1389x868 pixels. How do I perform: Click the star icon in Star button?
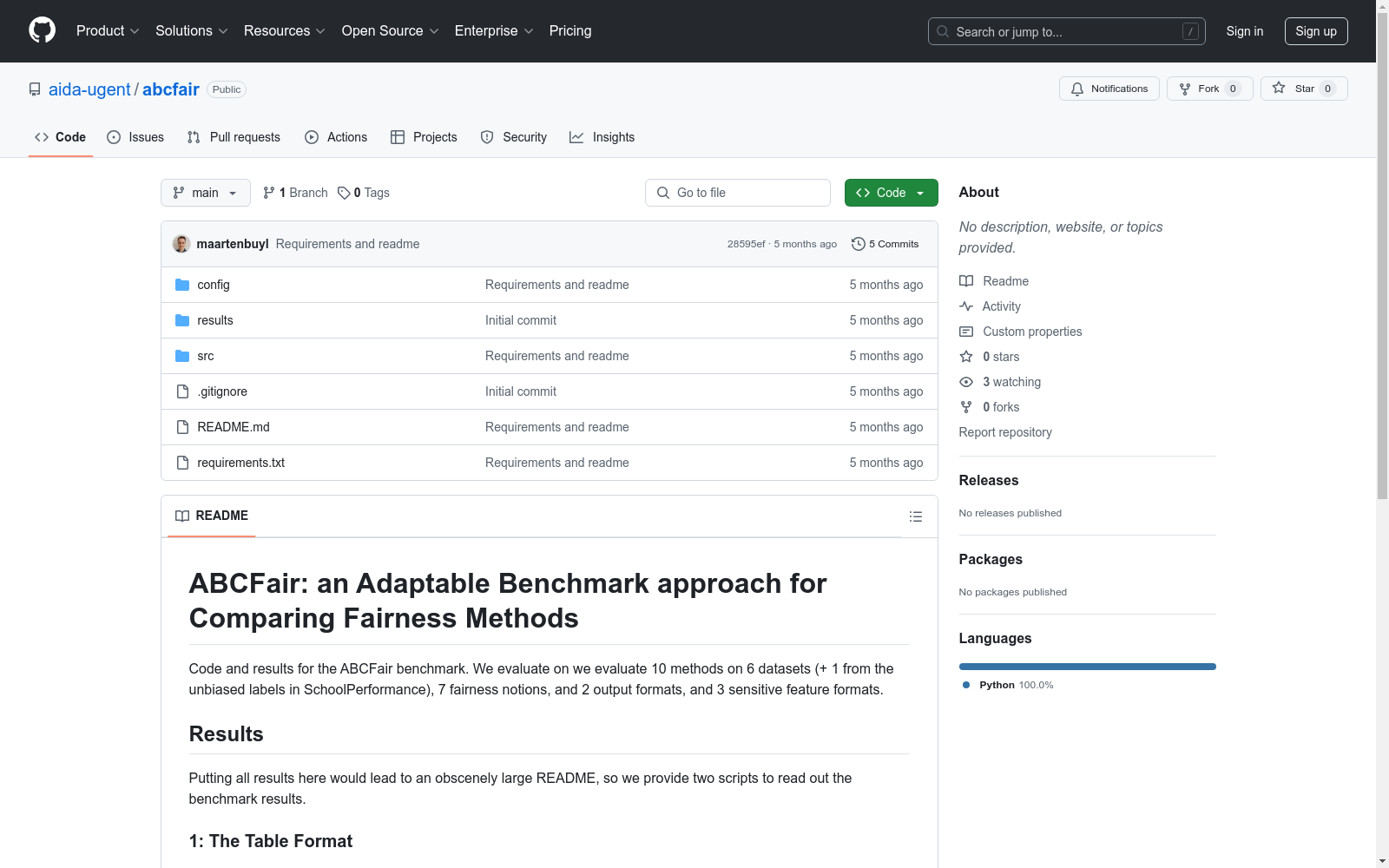tap(1279, 88)
